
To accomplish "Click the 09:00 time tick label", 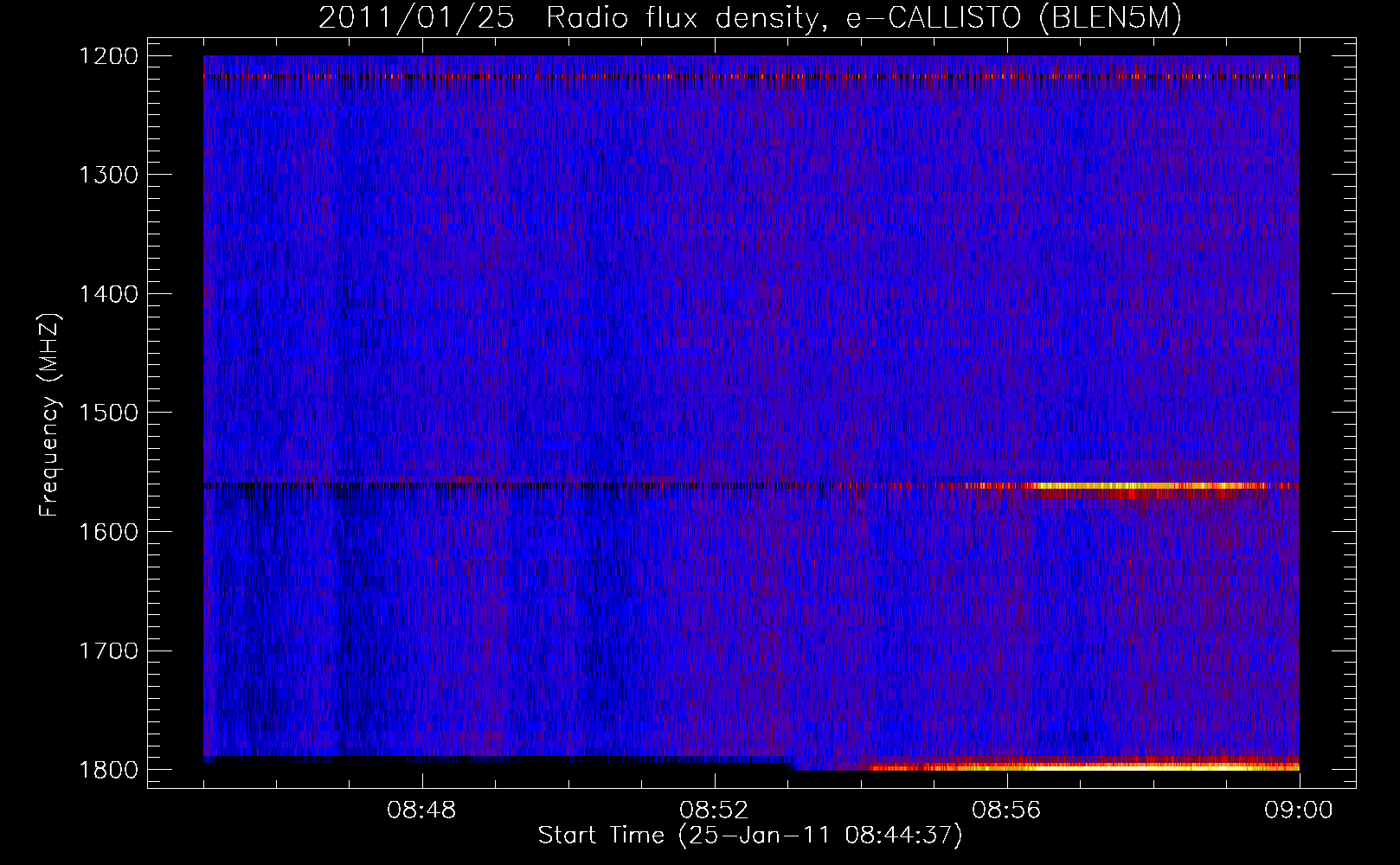I will point(1299,811).
